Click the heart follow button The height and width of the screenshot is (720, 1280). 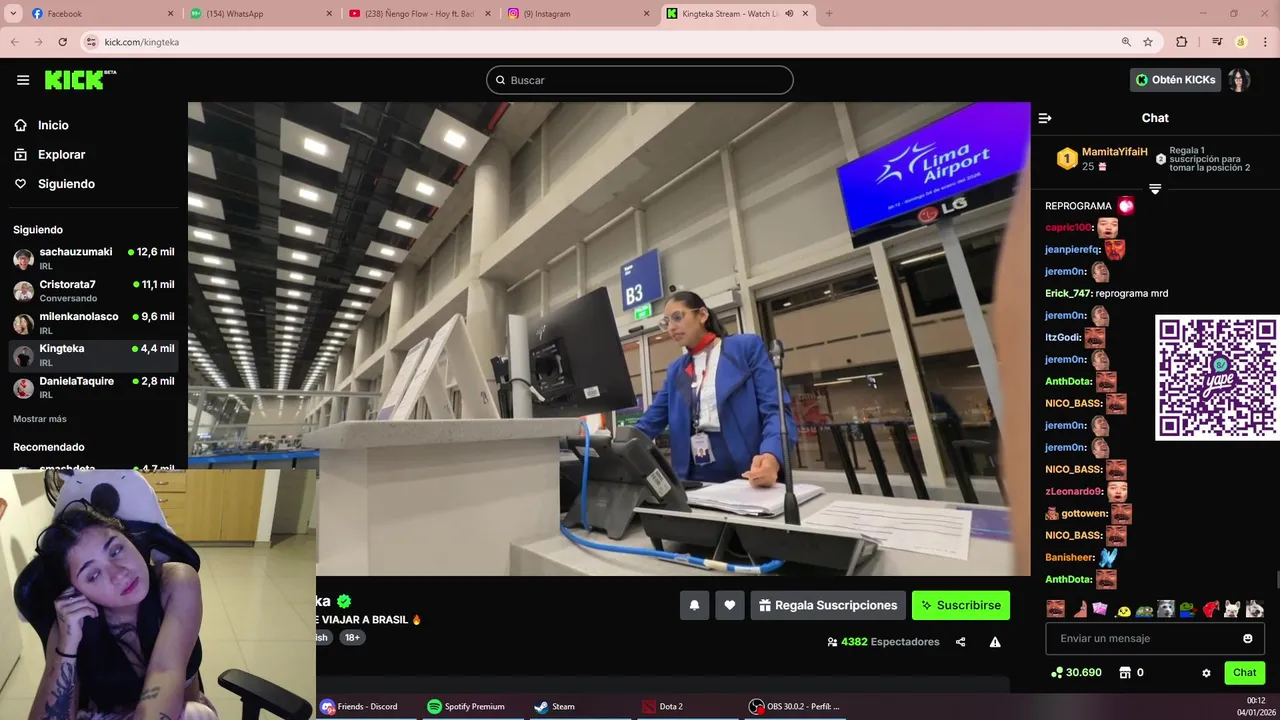click(x=730, y=605)
